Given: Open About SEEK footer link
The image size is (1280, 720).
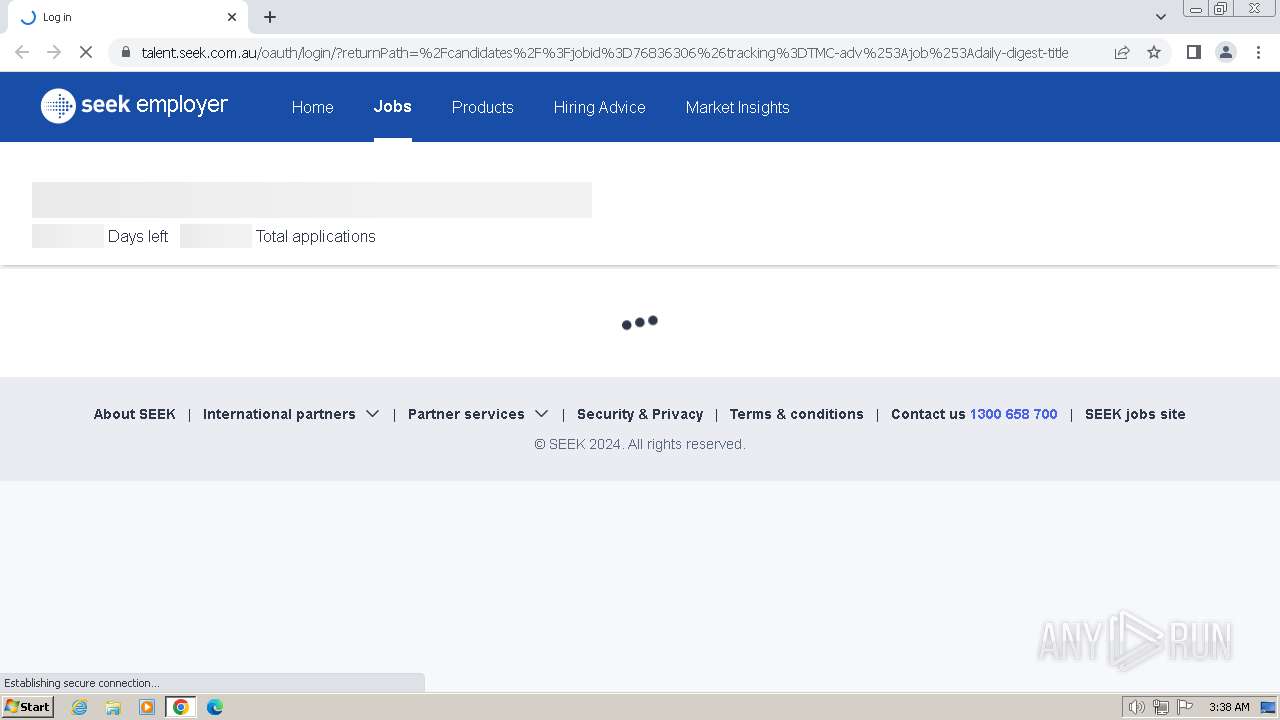Looking at the screenshot, I should click(x=135, y=414).
